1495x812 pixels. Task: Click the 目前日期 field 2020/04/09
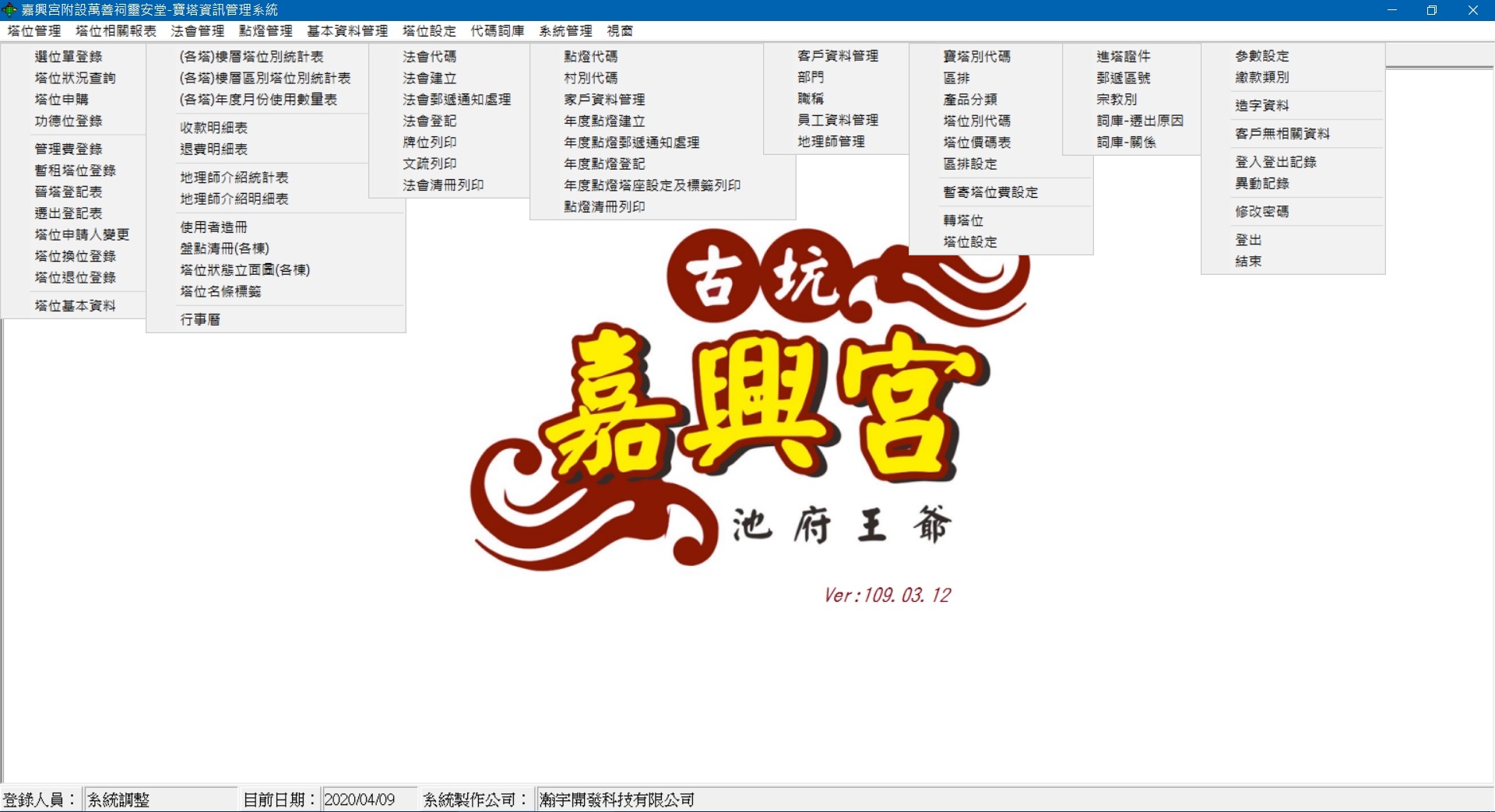369,800
